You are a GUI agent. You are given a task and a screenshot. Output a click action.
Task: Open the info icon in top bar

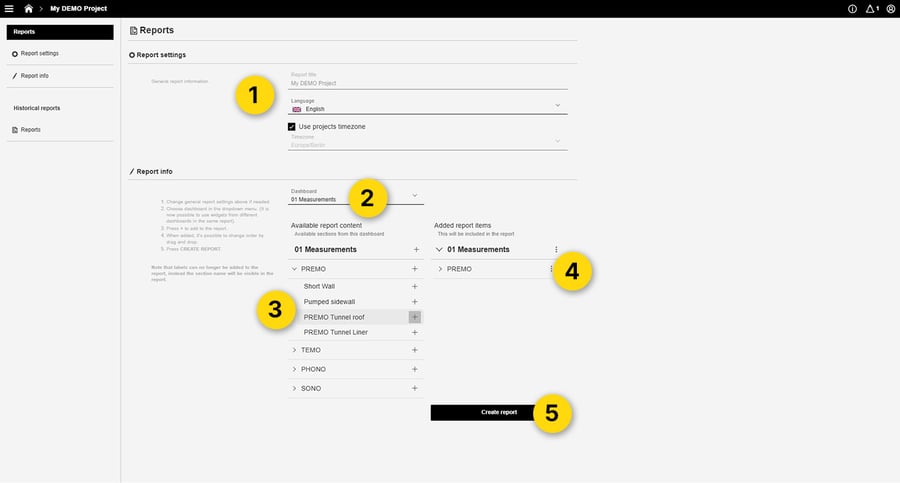click(852, 8)
